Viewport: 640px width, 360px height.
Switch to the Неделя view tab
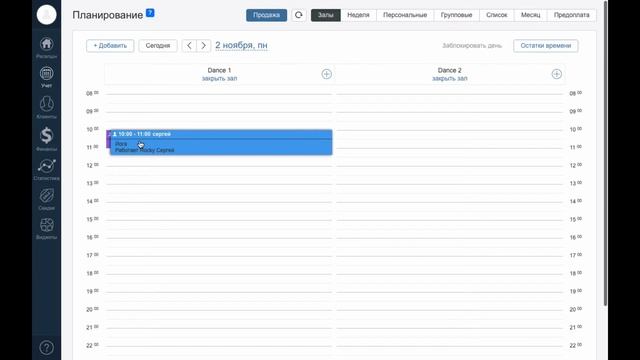358,15
